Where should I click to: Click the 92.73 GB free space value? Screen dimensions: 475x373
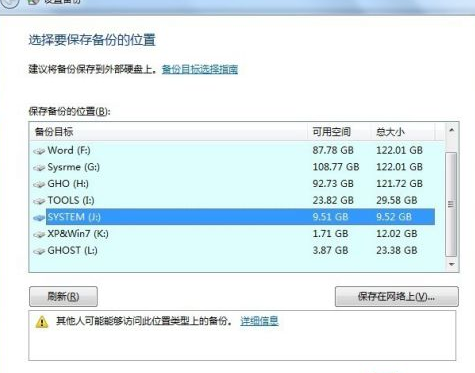[x=333, y=184]
